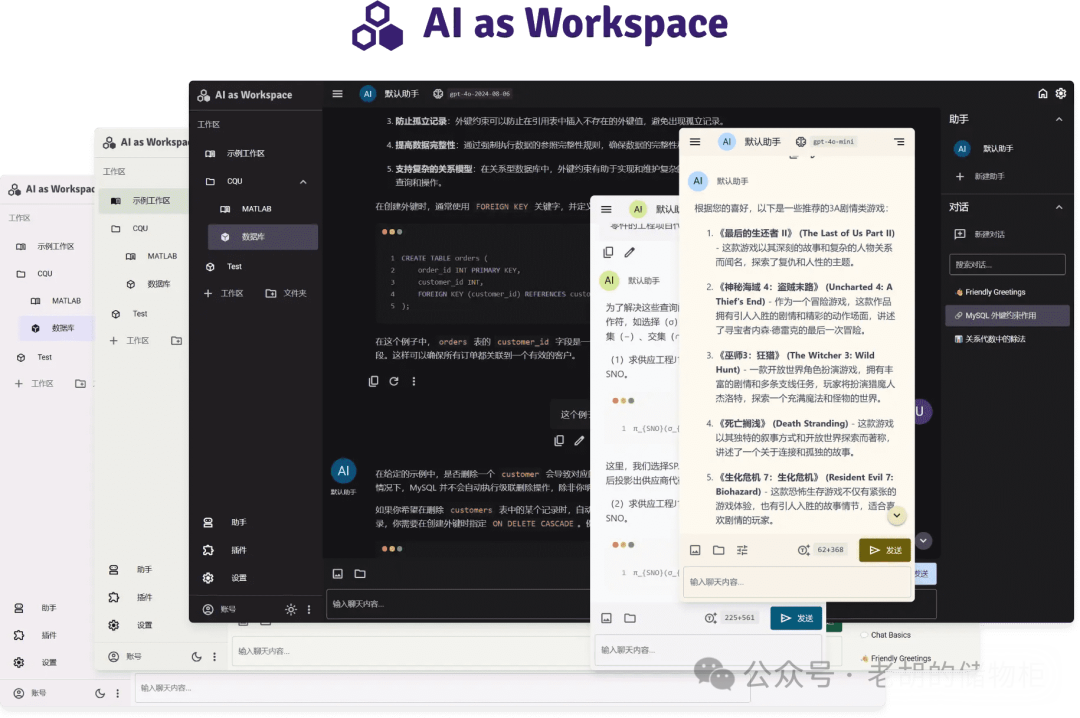Open the settings gear beside the home icon
The image size is (1080, 718).
click(1061, 94)
